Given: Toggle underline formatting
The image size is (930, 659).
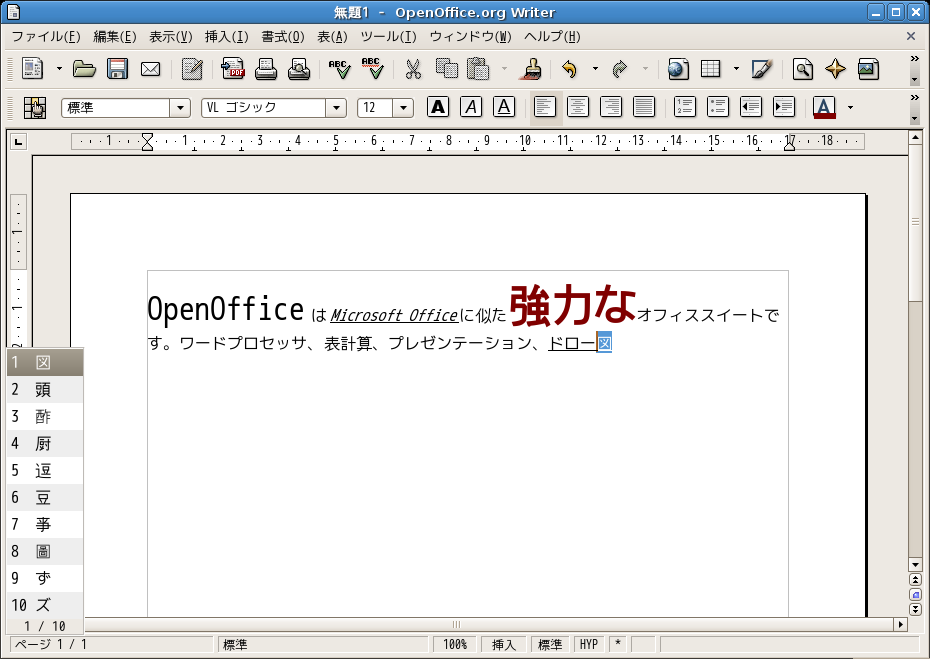Looking at the screenshot, I should click(x=504, y=107).
